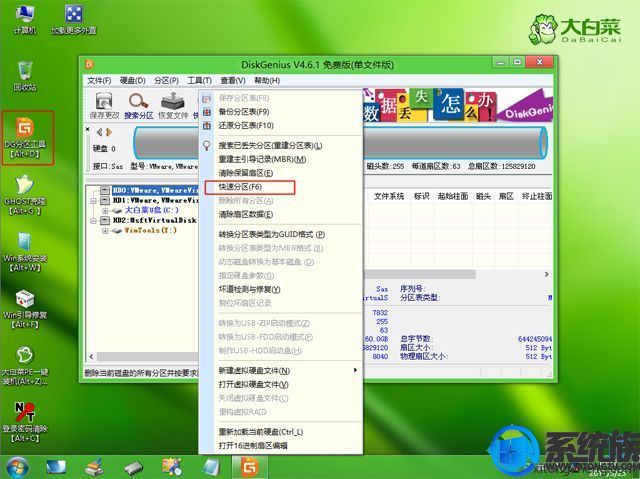Open the 帮助(H) menu
This screenshot has height=479, width=640.
[x=267, y=80]
